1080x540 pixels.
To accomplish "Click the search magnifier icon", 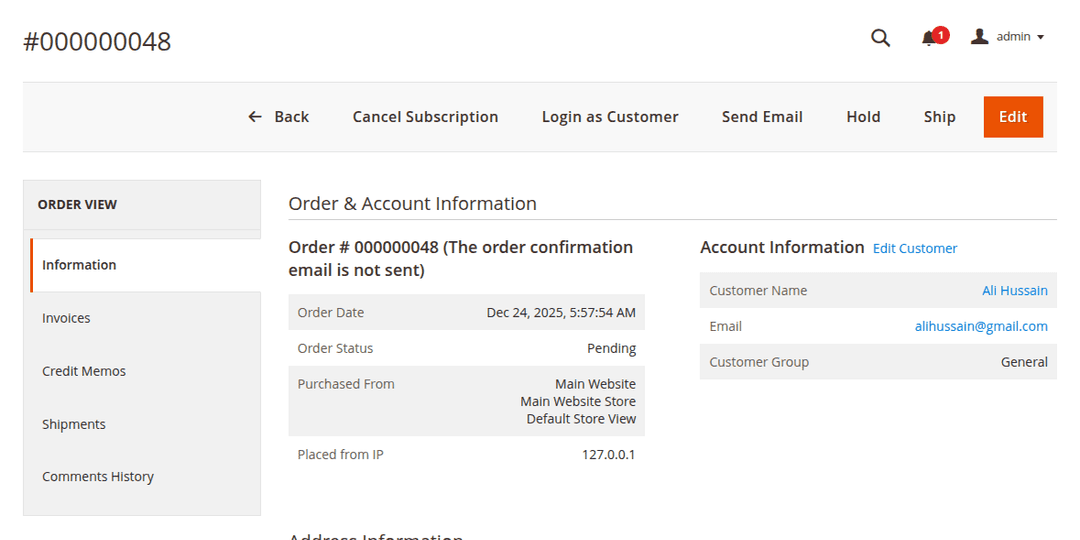I will click(x=880, y=38).
